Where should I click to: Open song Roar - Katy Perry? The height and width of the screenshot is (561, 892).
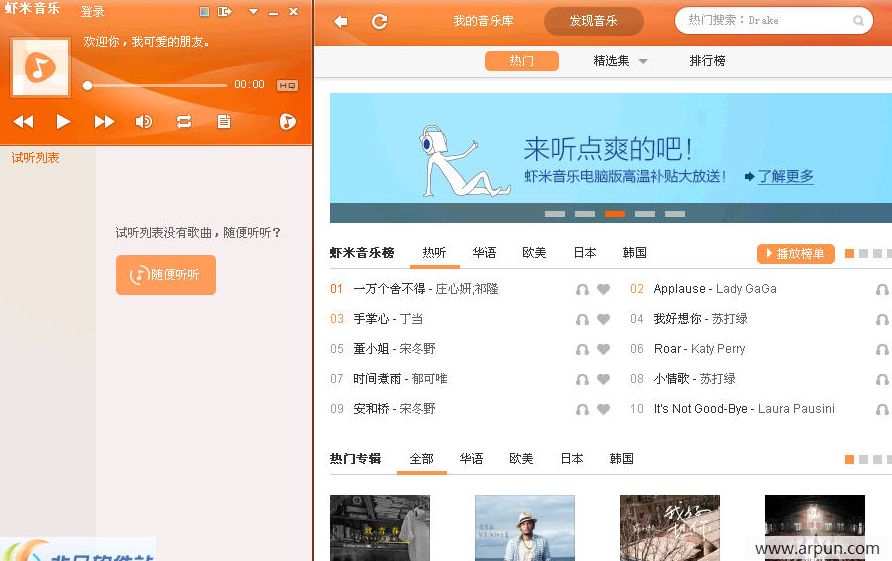(699, 349)
